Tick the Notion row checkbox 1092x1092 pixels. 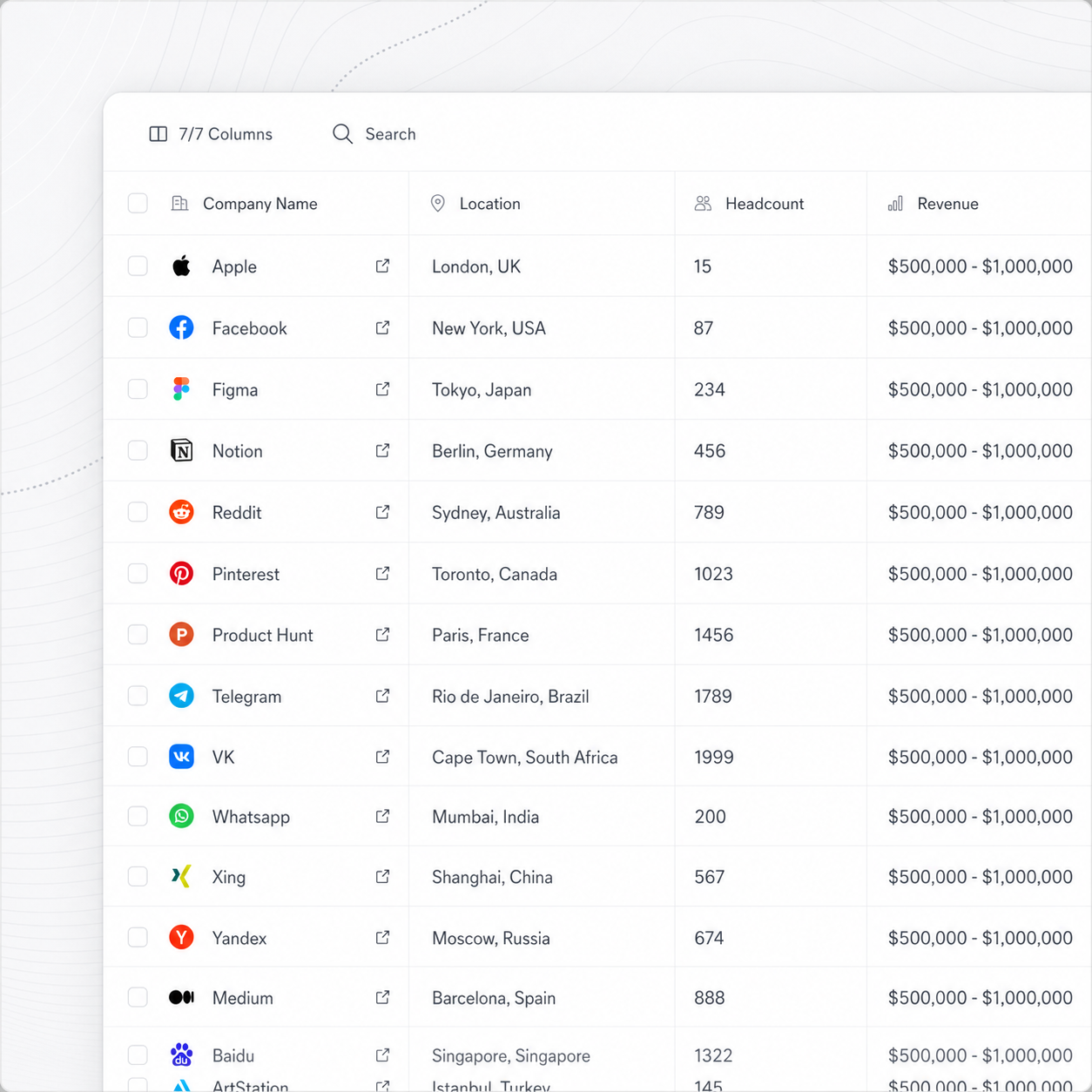click(138, 450)
